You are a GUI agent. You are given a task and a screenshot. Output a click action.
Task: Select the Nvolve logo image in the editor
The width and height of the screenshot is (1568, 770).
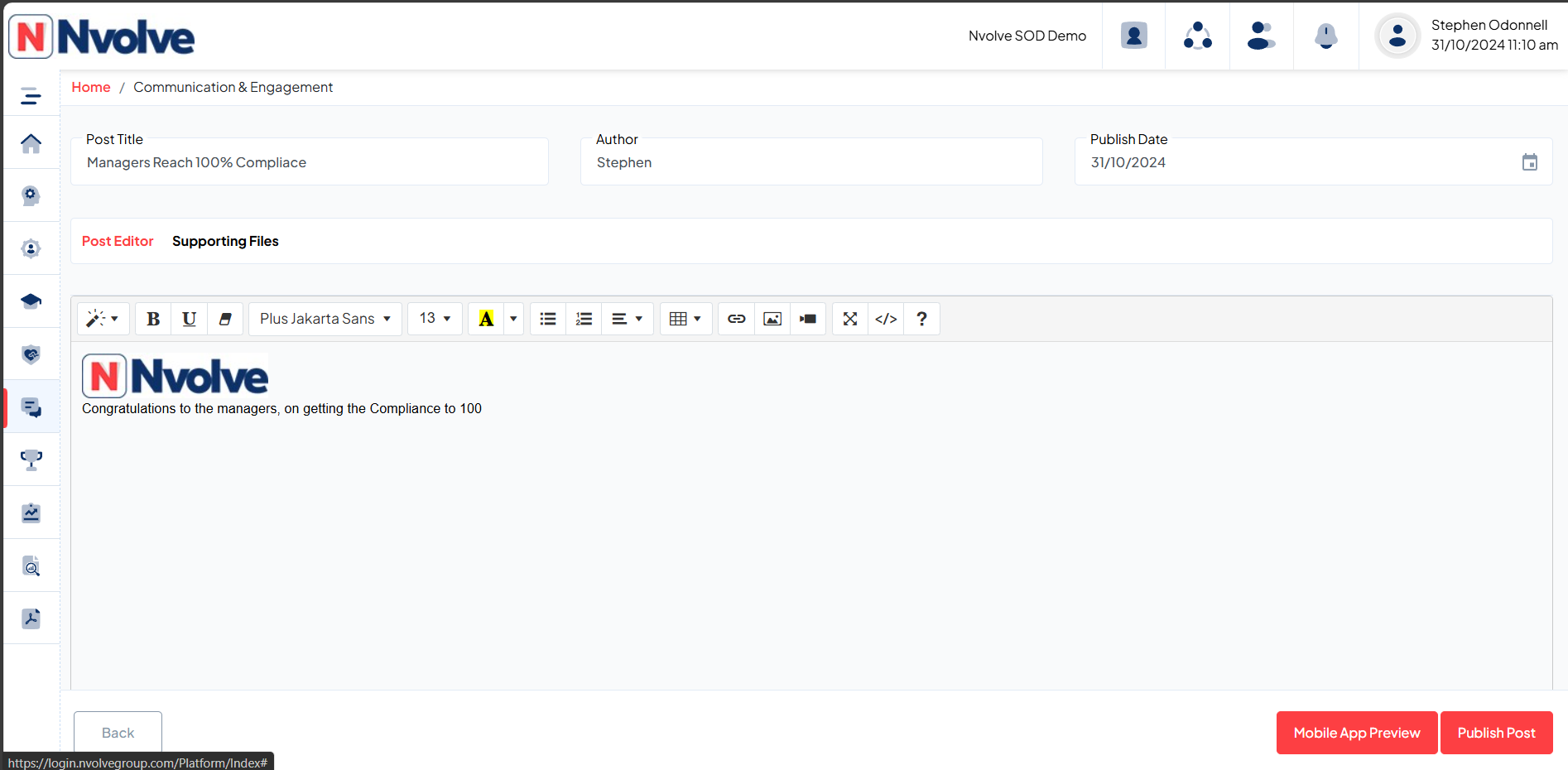coord(175,376)
